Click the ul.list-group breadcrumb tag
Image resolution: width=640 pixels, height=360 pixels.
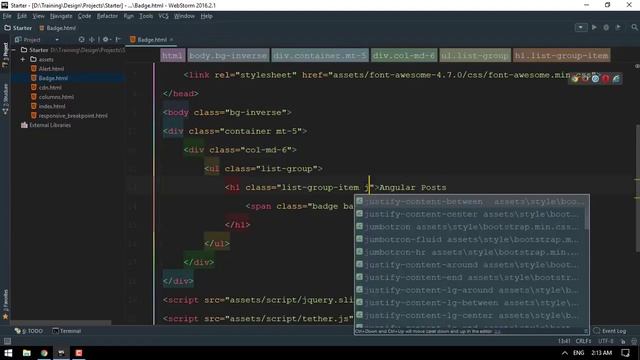pyautogui.click(x=475, y=55)
